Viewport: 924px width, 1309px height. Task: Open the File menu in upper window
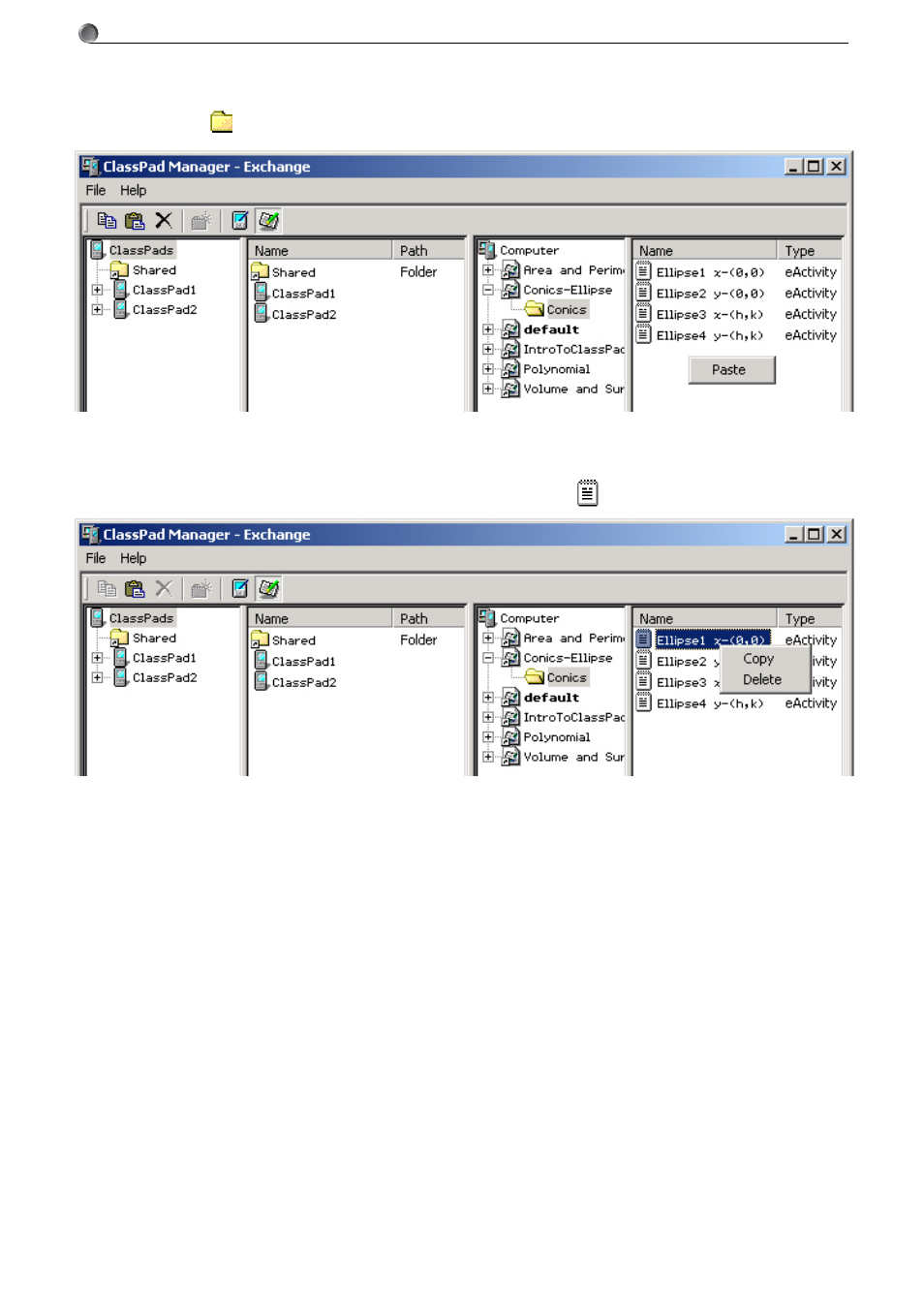tap(96, 191)
